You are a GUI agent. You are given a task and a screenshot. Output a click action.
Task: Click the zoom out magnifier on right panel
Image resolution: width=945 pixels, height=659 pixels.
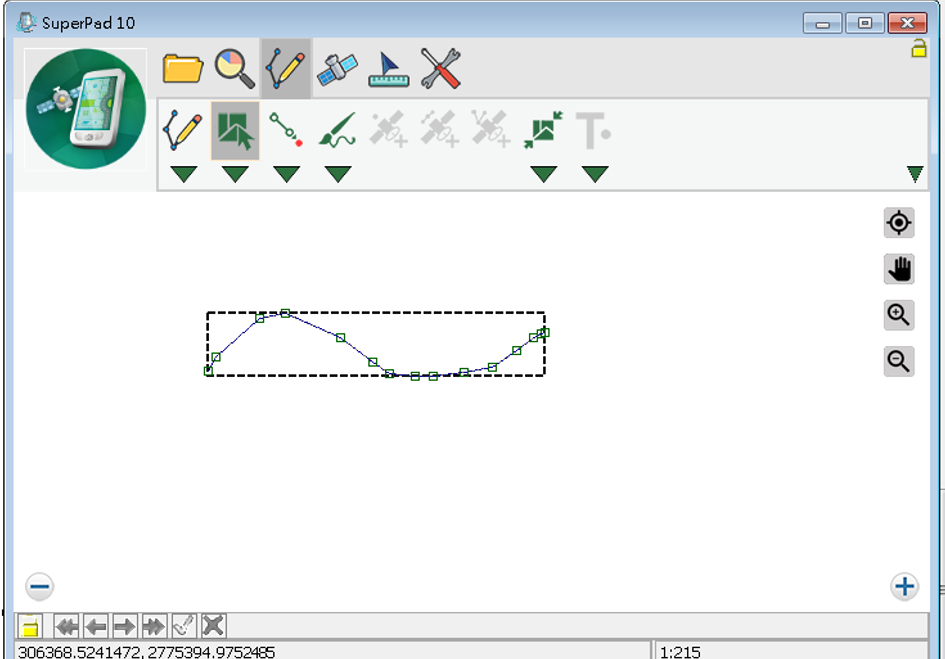(899, 361)
